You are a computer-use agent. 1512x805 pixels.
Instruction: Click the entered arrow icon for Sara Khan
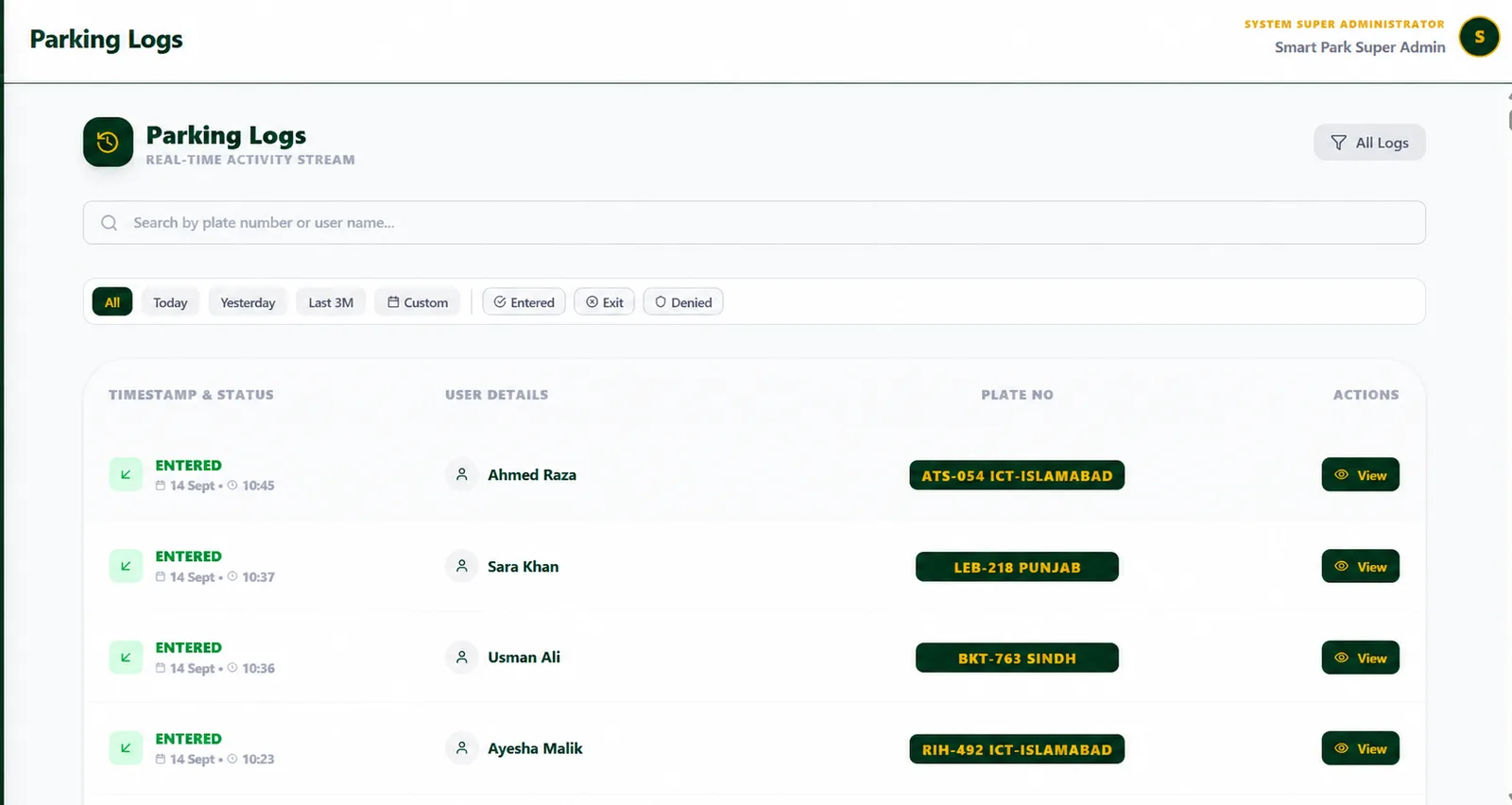point(126,566)
